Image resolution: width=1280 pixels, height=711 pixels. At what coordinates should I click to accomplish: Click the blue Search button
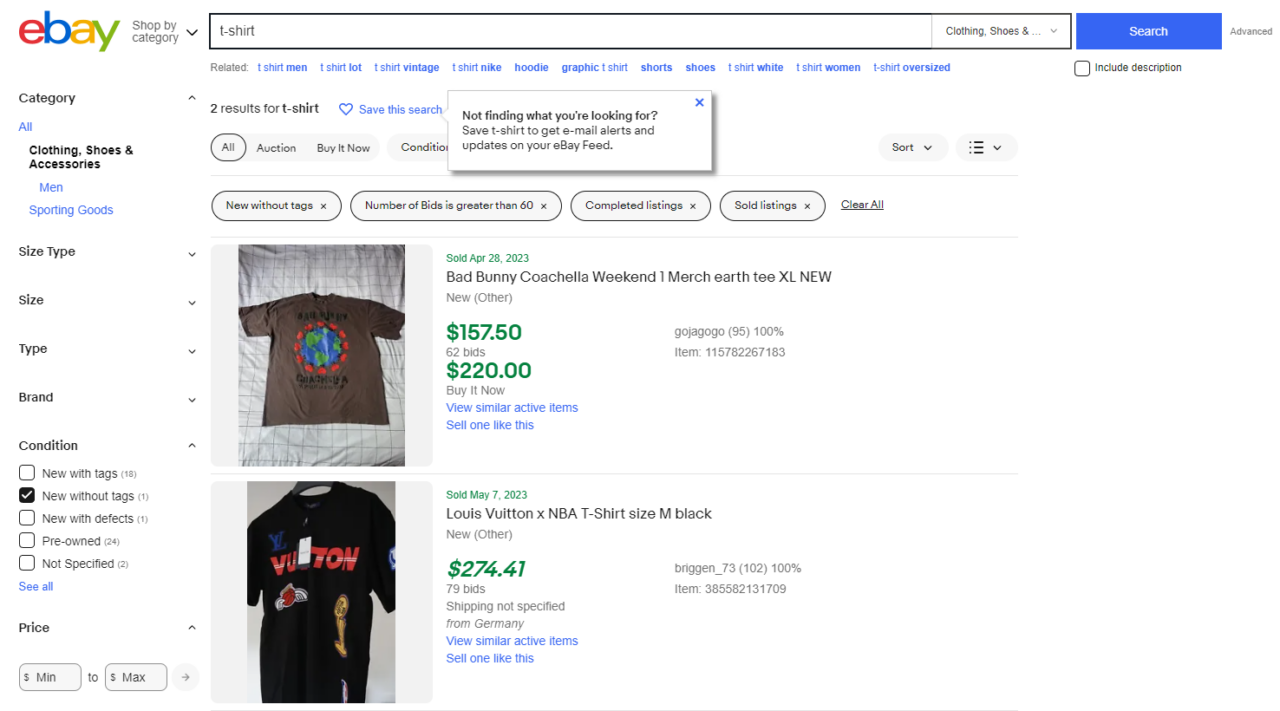coord(1148,31)
